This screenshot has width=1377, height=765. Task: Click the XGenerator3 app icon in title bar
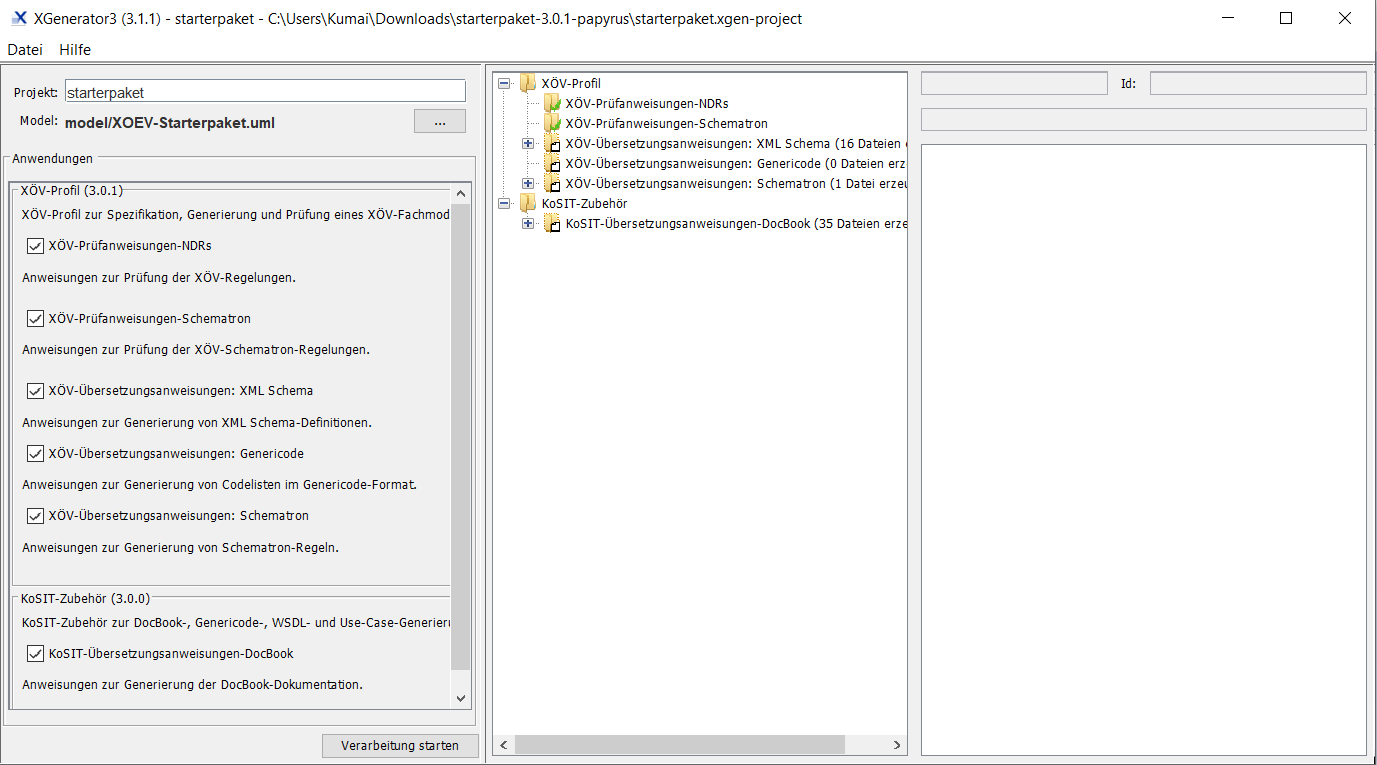[x=18, y=18]
